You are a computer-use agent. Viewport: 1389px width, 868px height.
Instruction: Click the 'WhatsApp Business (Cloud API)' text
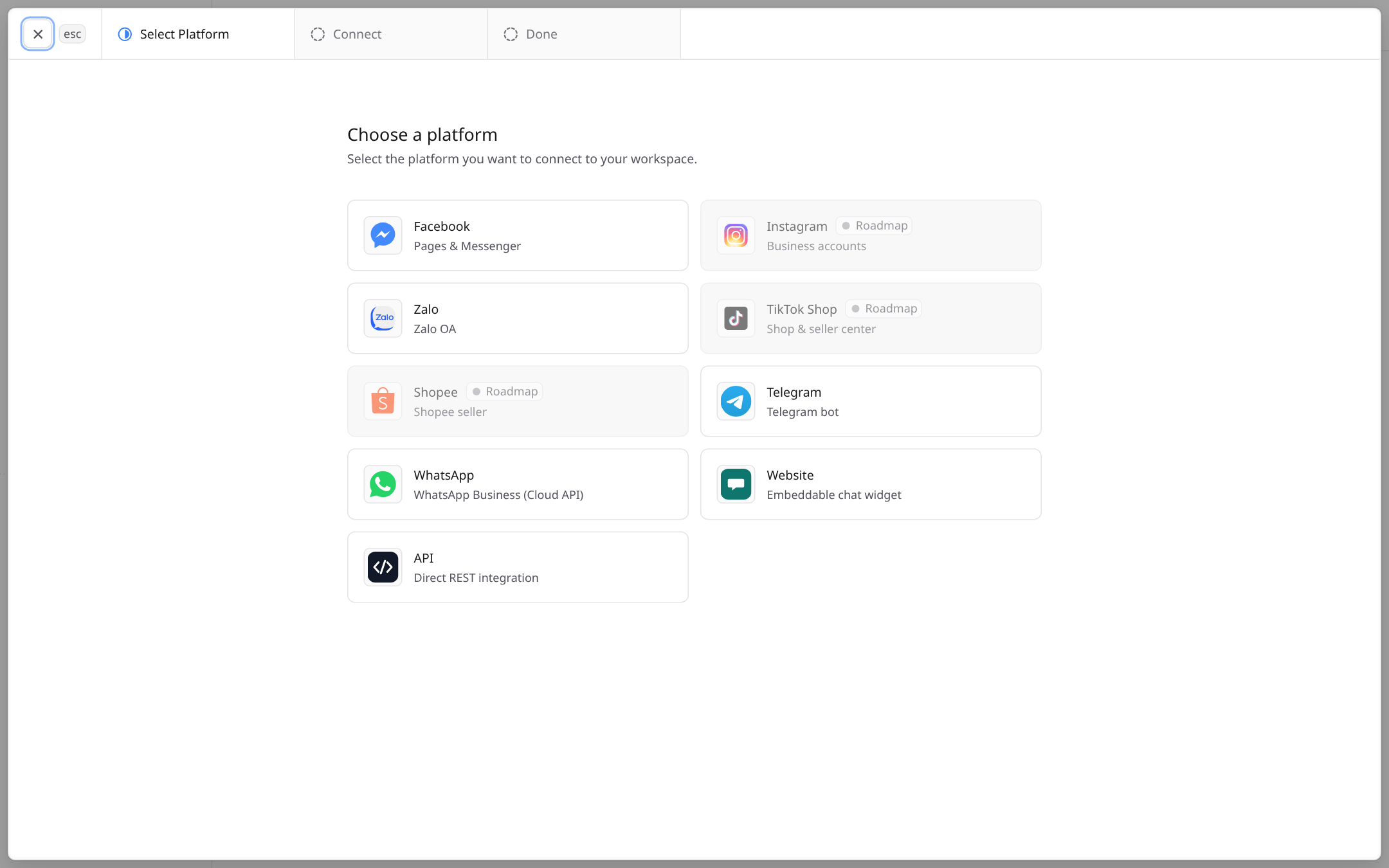pos(499,495)
